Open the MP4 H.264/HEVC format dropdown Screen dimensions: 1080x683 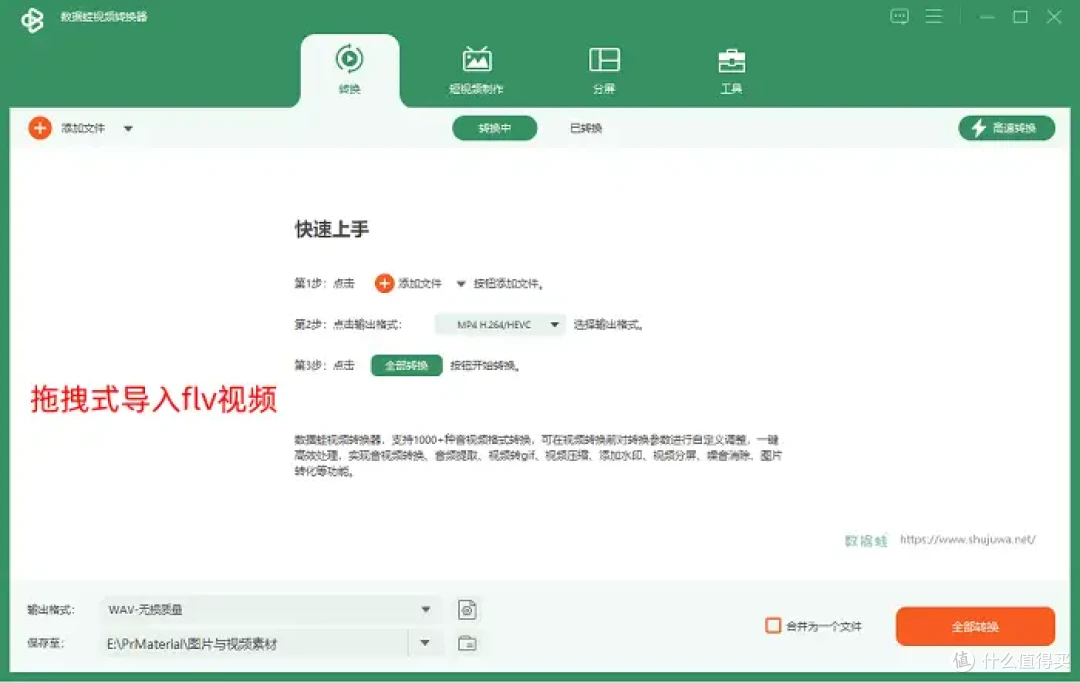[x=500, y=324]
